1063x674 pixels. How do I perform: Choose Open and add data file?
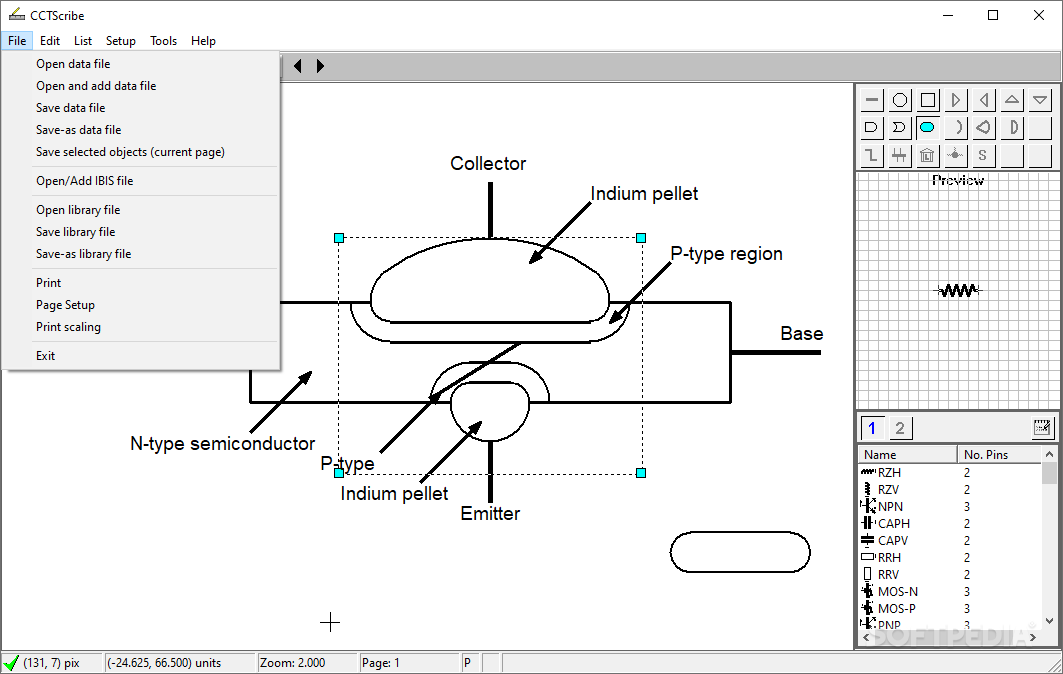click(x=141, y=86)
